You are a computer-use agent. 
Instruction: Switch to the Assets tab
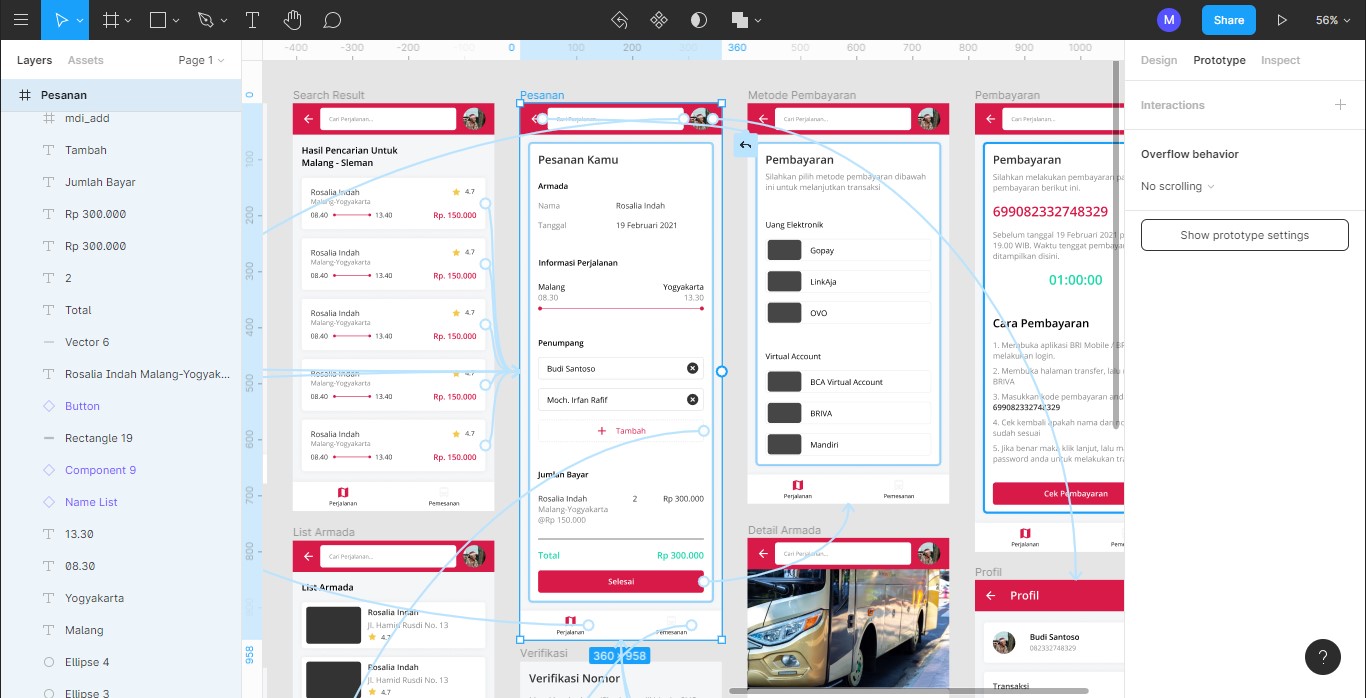[85, 60]
